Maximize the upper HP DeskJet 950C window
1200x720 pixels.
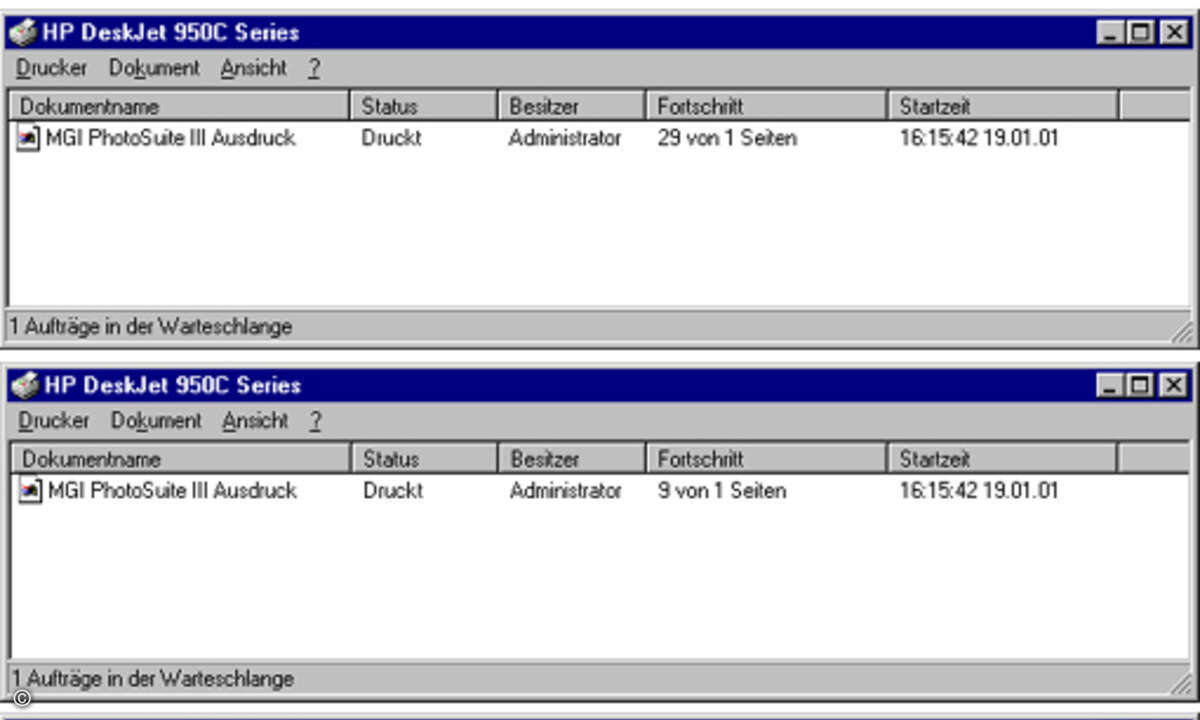(1141, 33)
